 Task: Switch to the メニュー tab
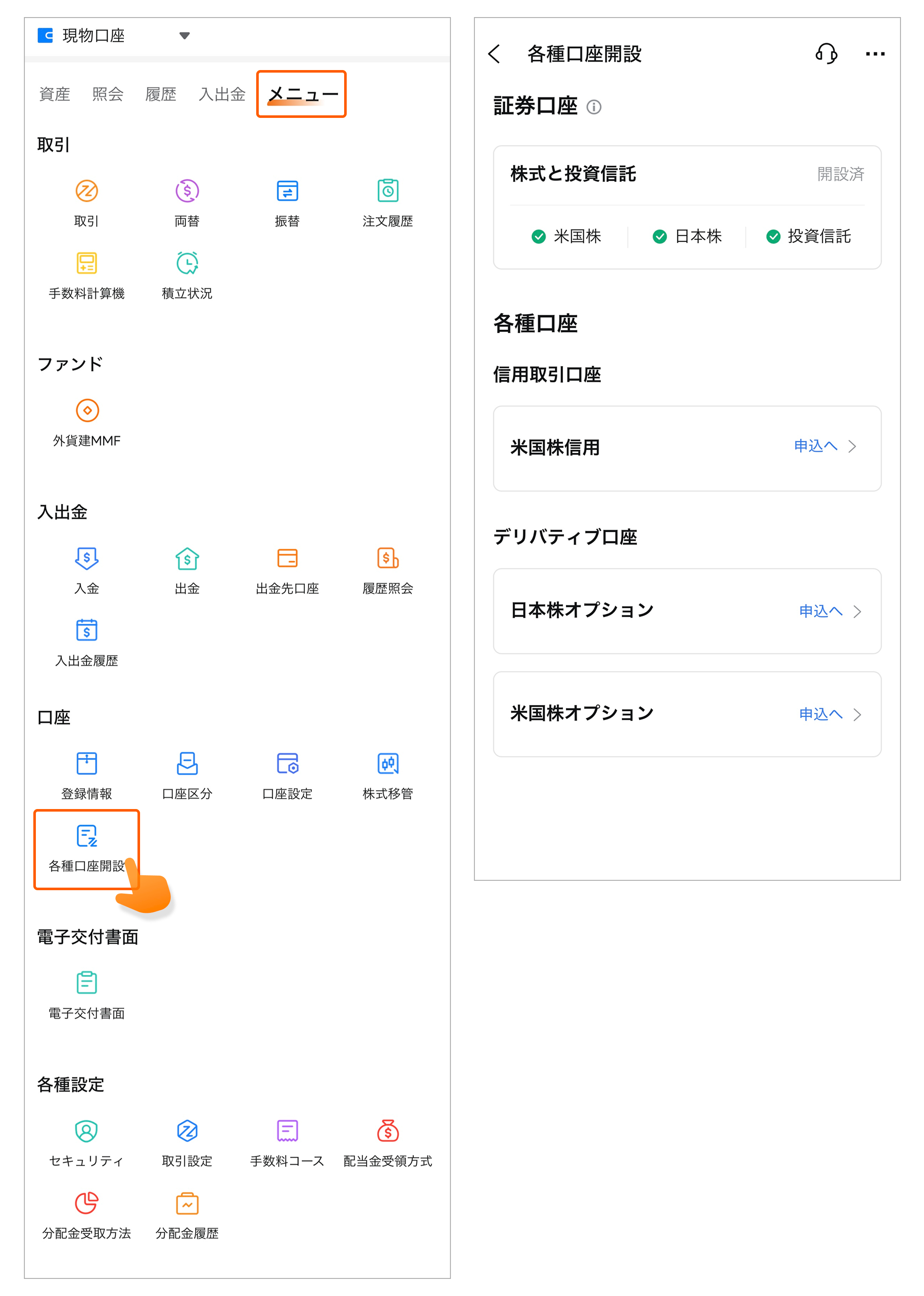302,94
